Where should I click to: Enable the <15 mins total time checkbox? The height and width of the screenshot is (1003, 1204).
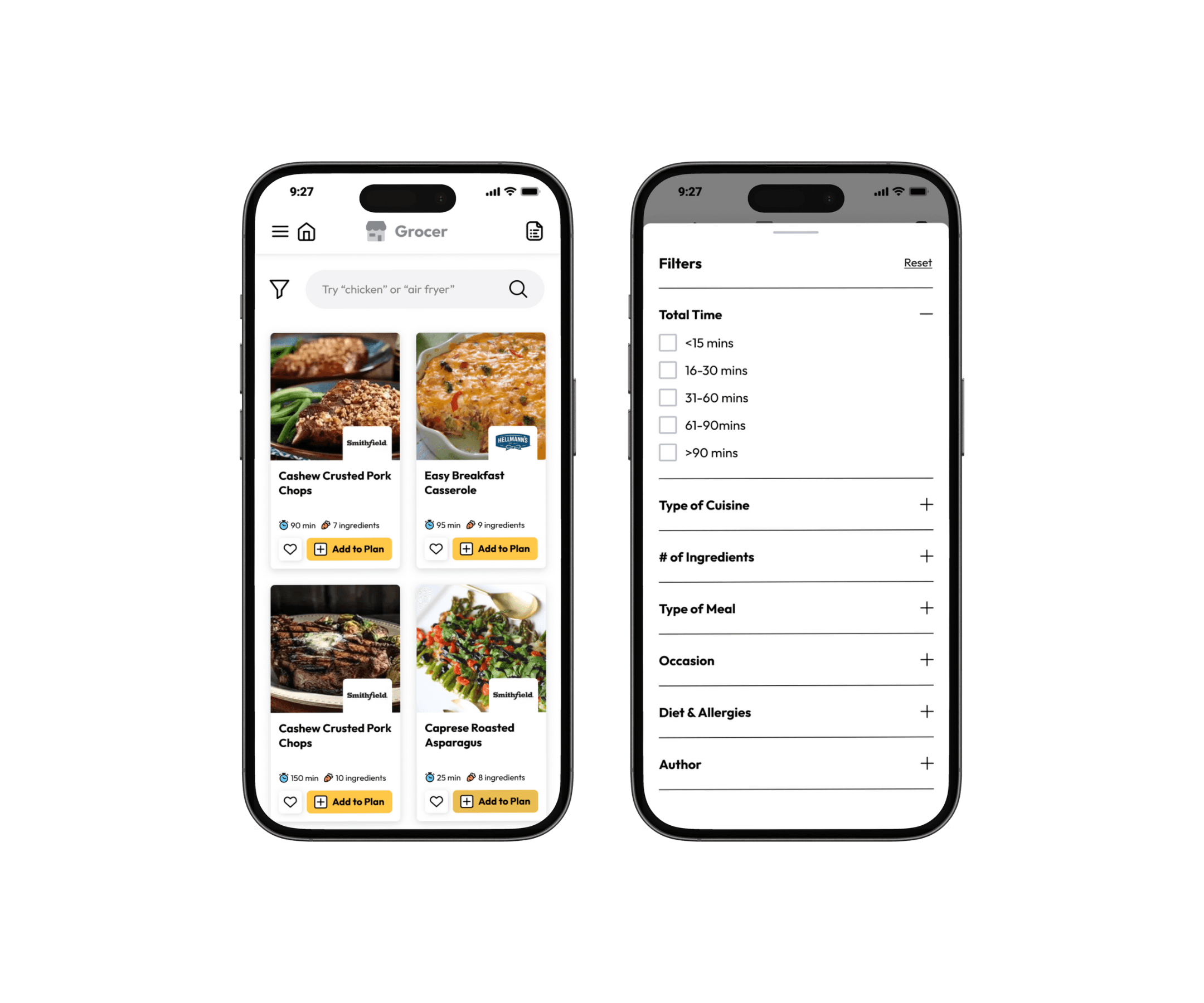668,342
